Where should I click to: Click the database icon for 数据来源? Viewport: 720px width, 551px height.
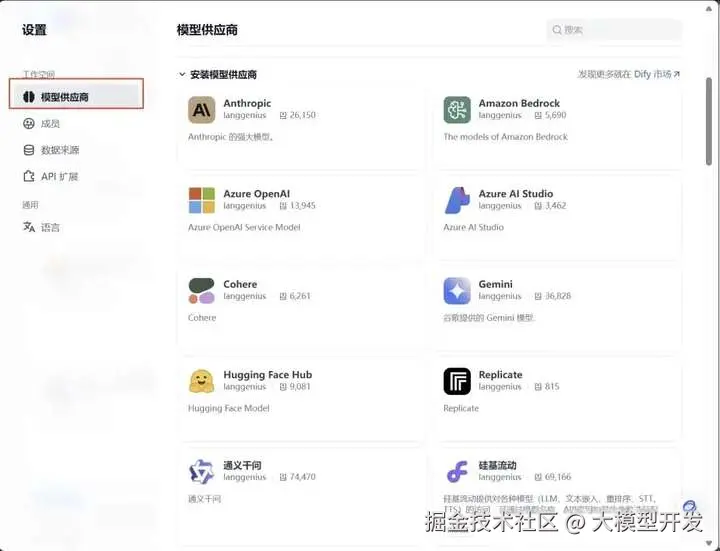pos(28,150)
